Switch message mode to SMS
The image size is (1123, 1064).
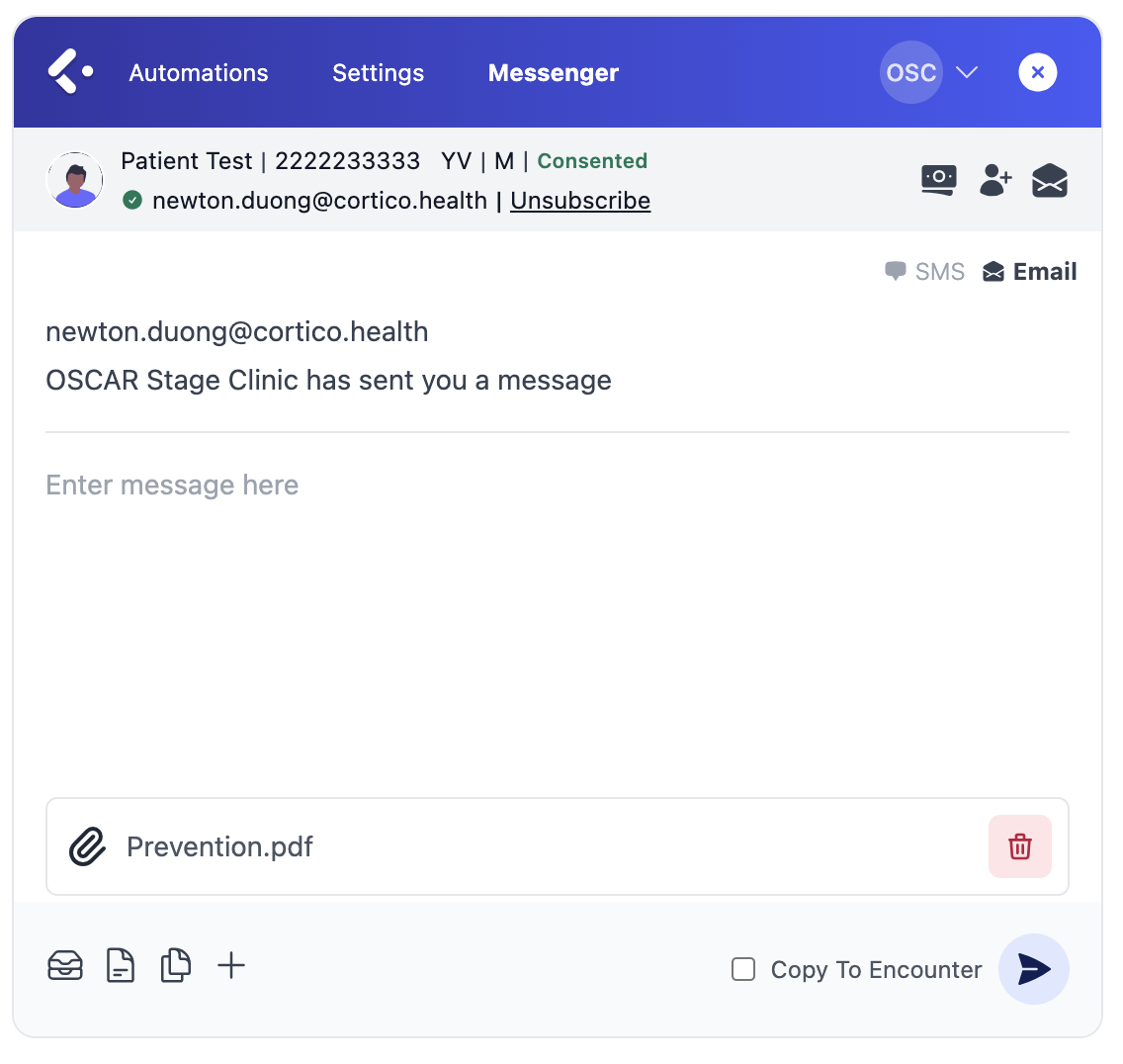(924, 272)
